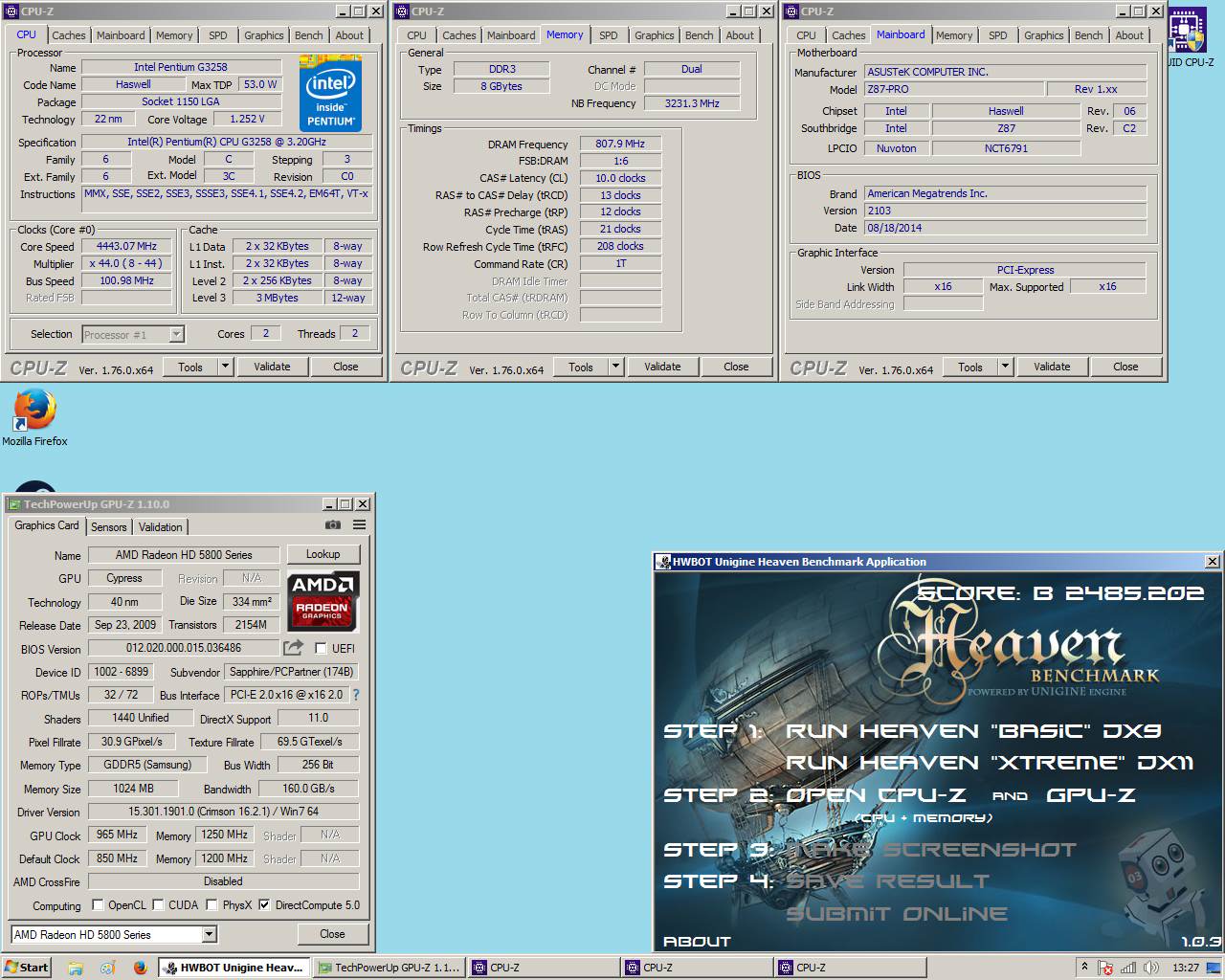This screenshot has width=1225, height=980.
Task: Open Graphics tab in CPU-Z Mainboard window
Action: (x=1044, y=35)
